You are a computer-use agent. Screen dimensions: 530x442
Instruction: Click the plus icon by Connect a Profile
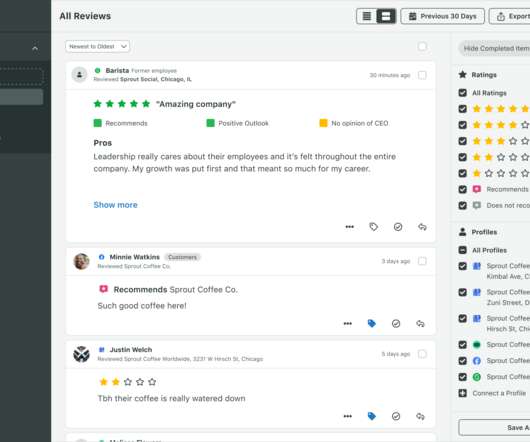click(x=462, y=393)
